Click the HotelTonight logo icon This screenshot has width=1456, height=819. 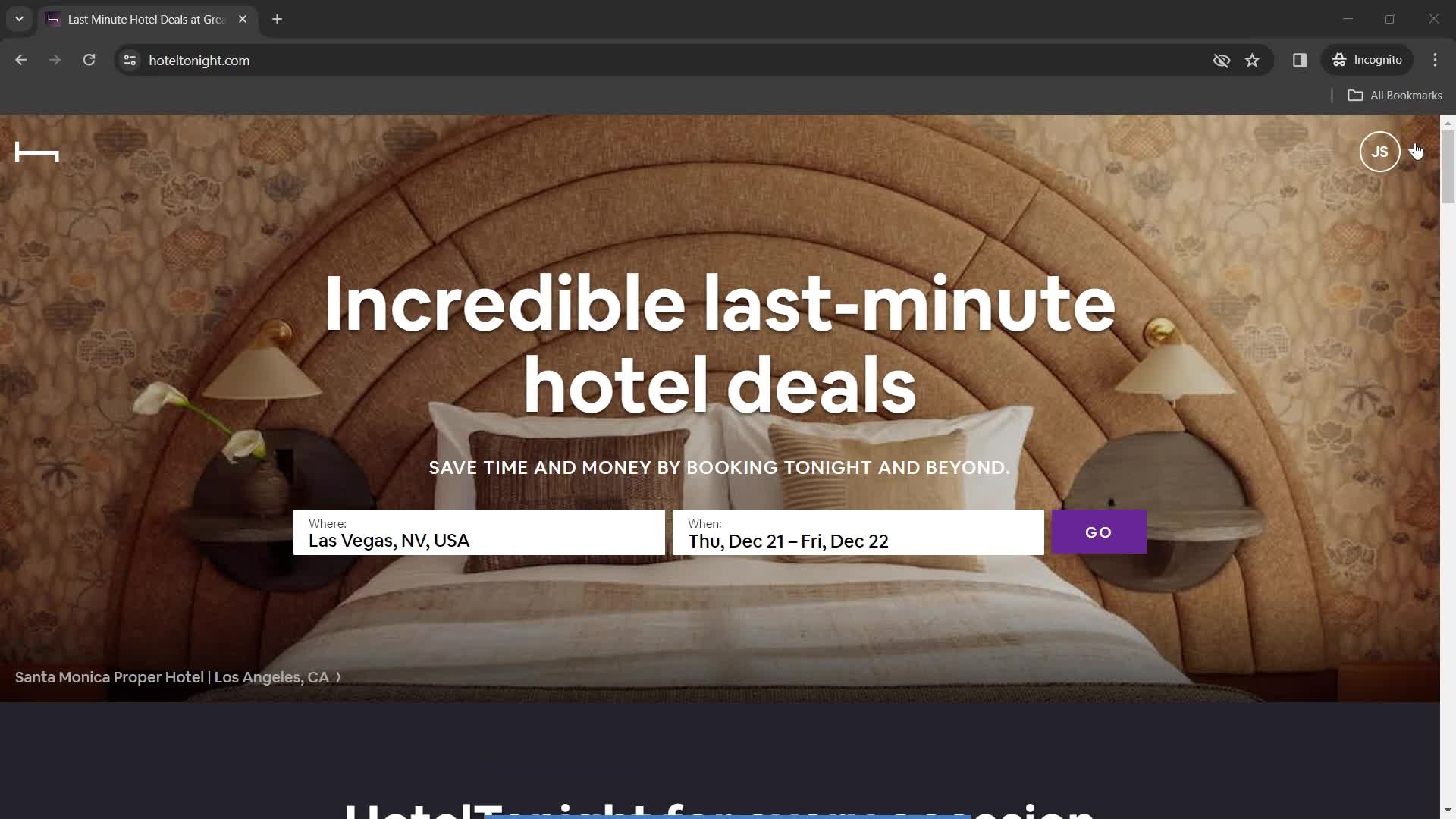coord(36,151)
